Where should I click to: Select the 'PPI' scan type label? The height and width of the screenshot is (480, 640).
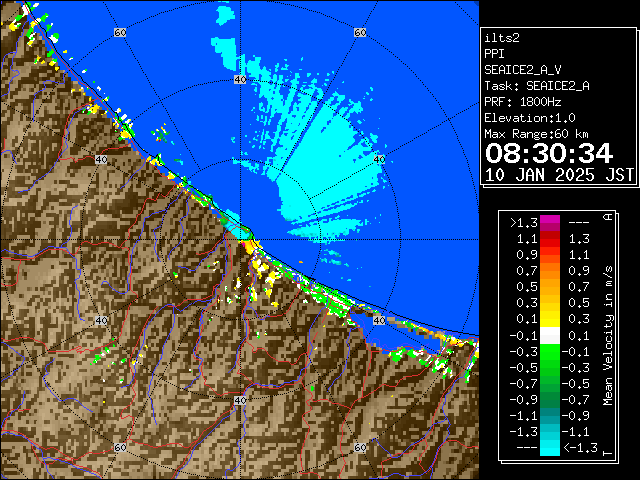point(494,54)
